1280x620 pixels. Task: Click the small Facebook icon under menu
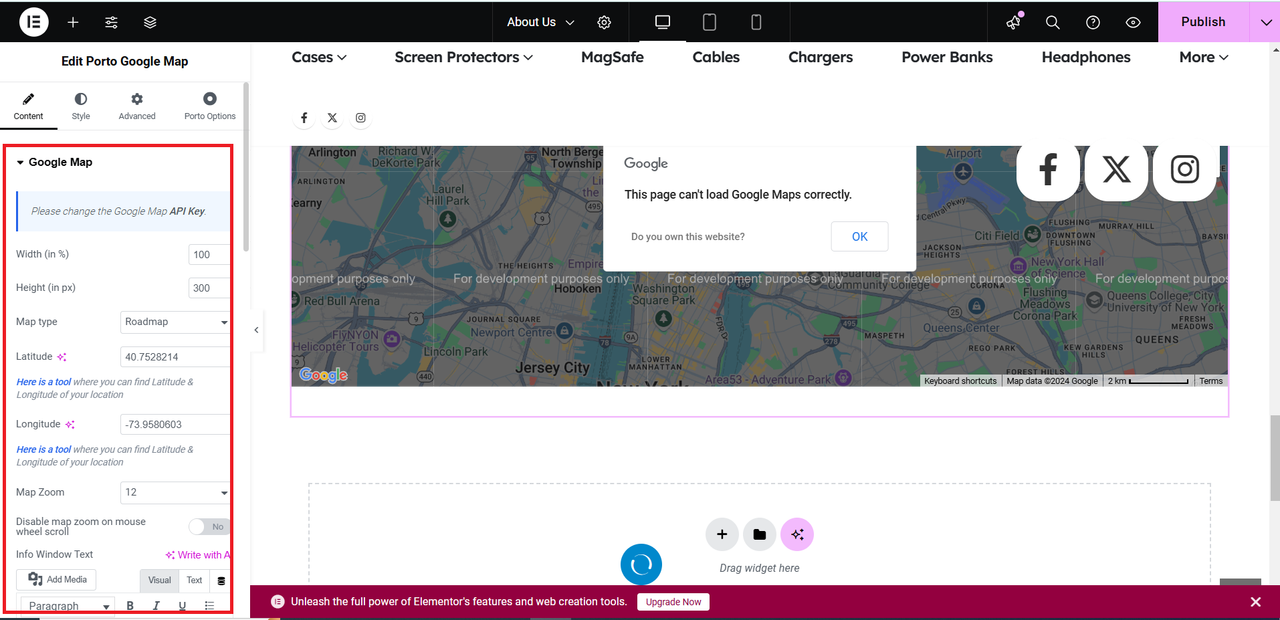pos(304,118)
